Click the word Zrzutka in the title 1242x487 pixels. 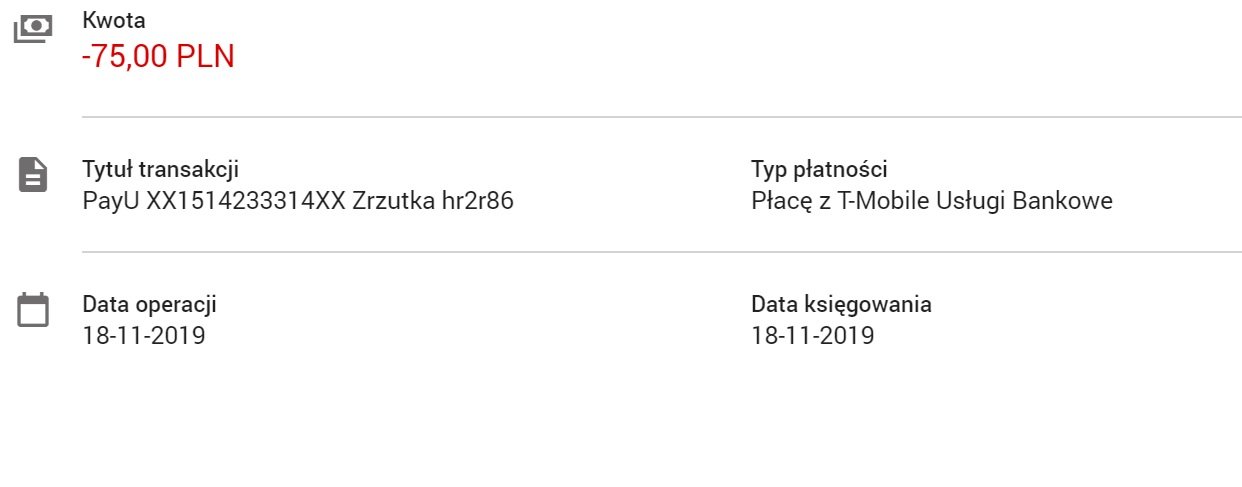click(x=393, y=201)
